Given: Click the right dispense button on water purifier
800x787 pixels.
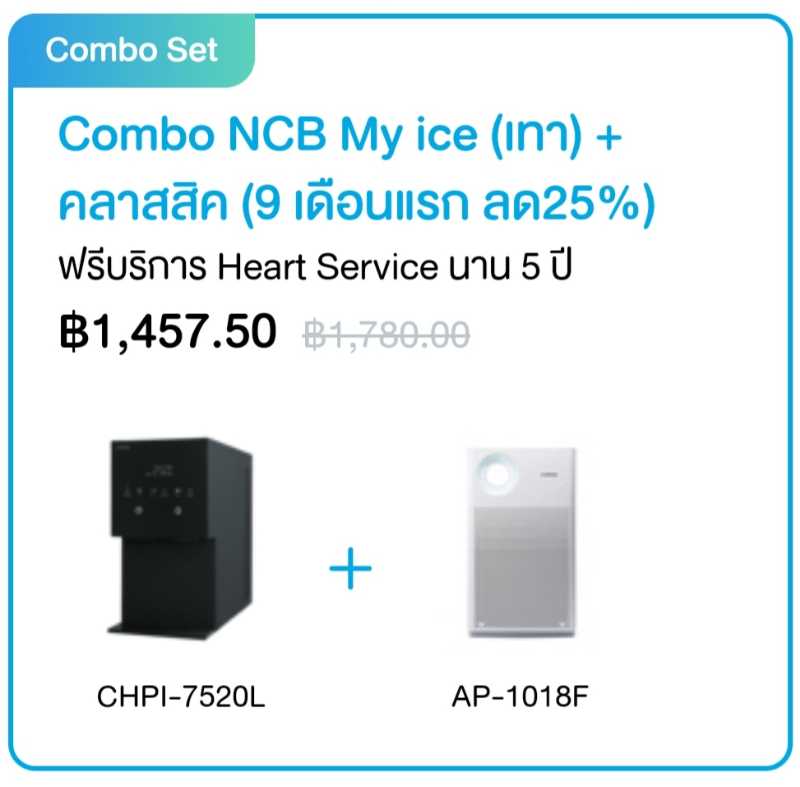Looking at the screenshot, I should click(x=178, y=510).
